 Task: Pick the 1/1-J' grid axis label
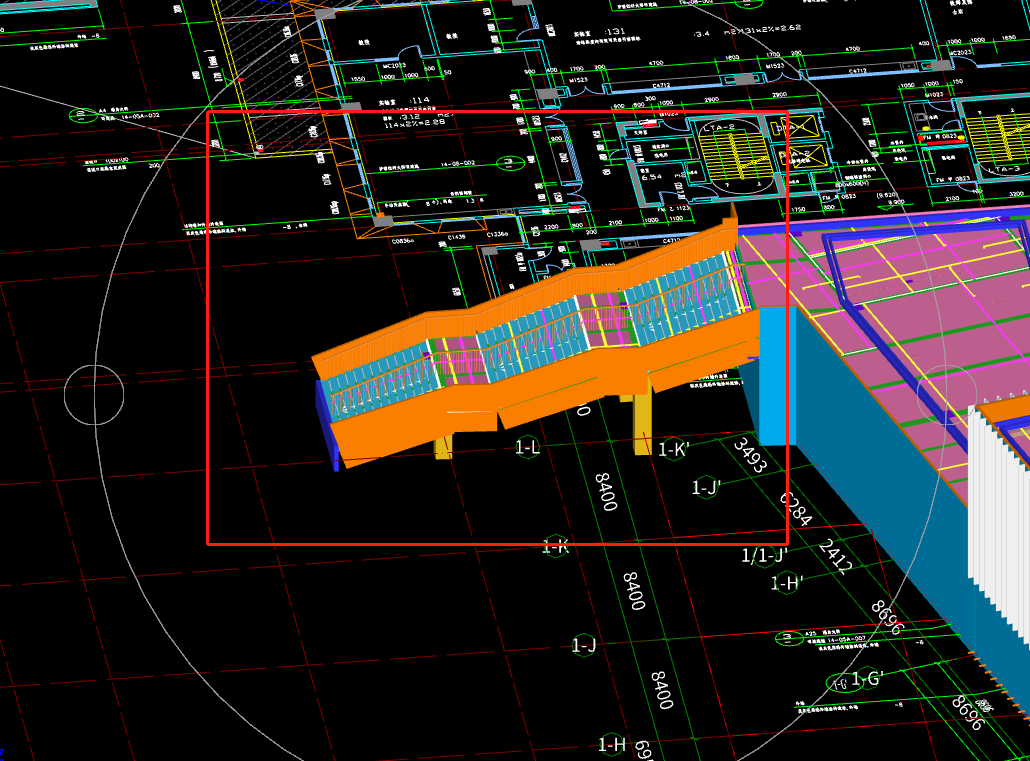click(x=764, y=555)
